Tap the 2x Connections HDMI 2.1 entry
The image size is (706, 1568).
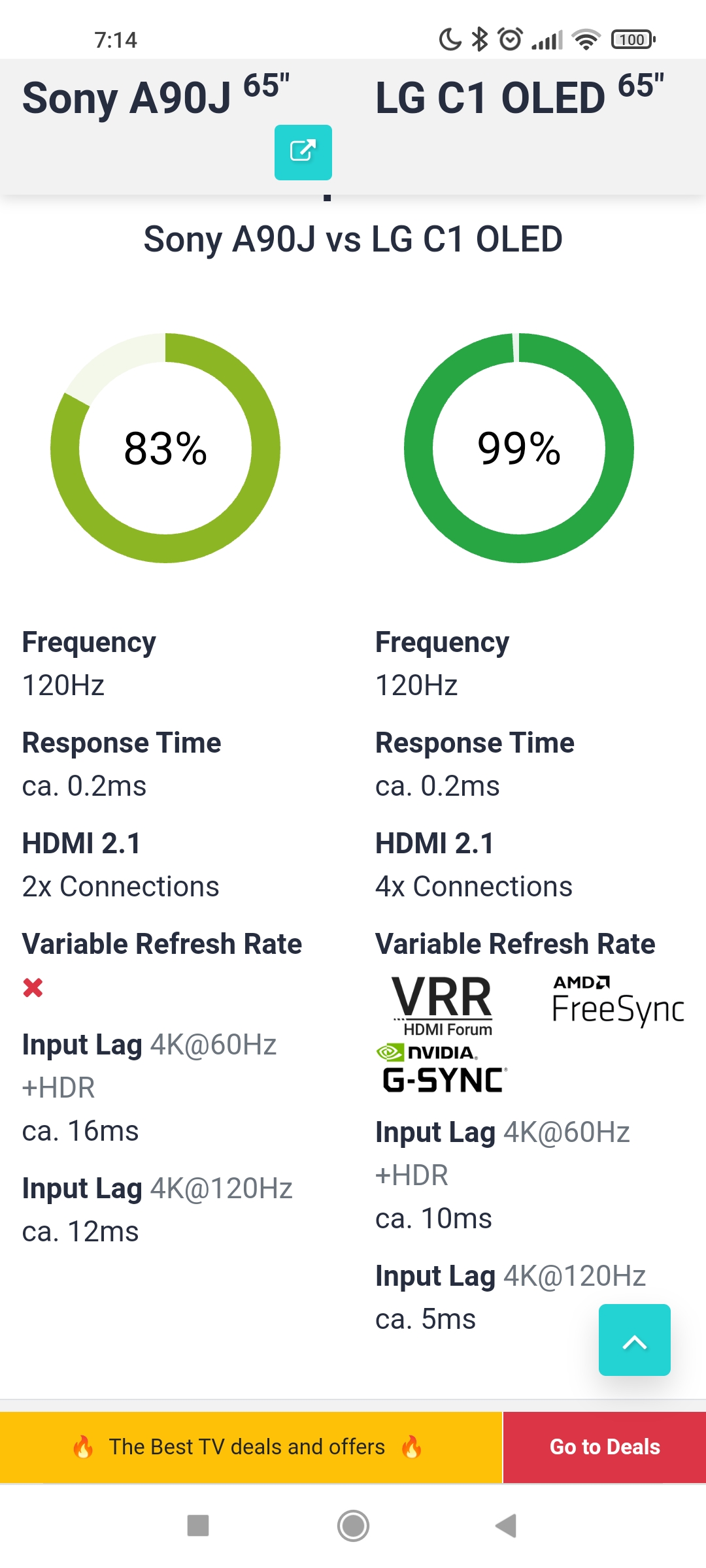pyautogui.click(x=120, y=887)
